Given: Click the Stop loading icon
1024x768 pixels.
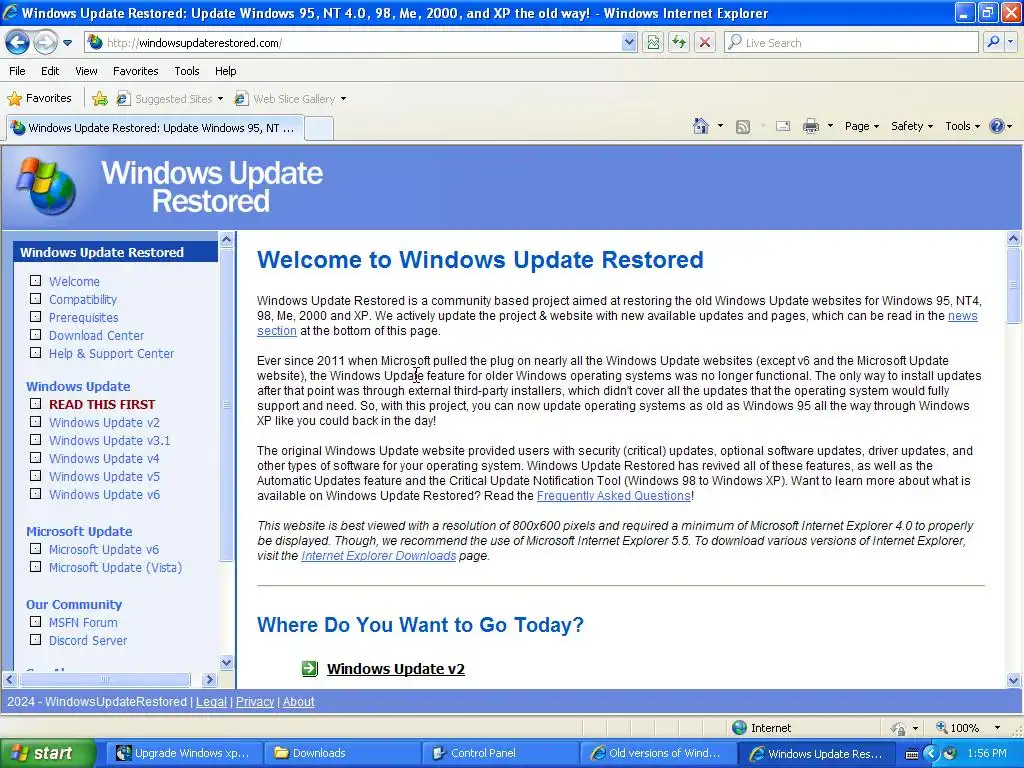Looking at the screenshot, I should (x=705, y=42).
